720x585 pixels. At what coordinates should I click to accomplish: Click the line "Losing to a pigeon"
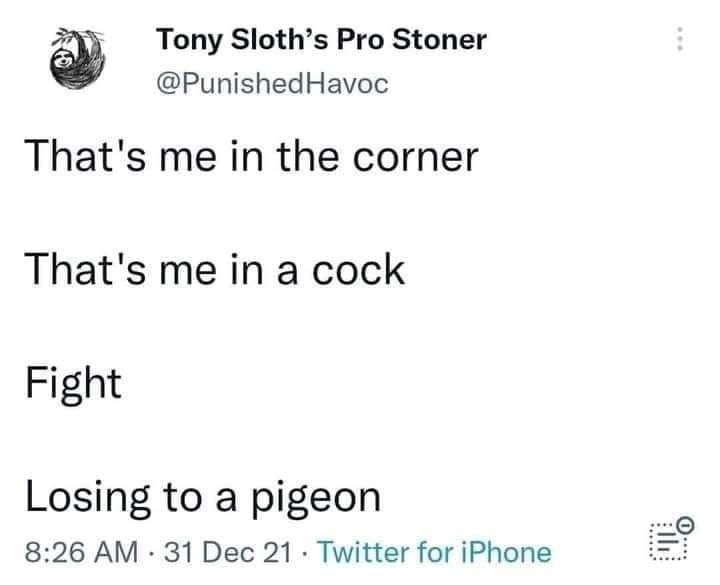[203, 498]
